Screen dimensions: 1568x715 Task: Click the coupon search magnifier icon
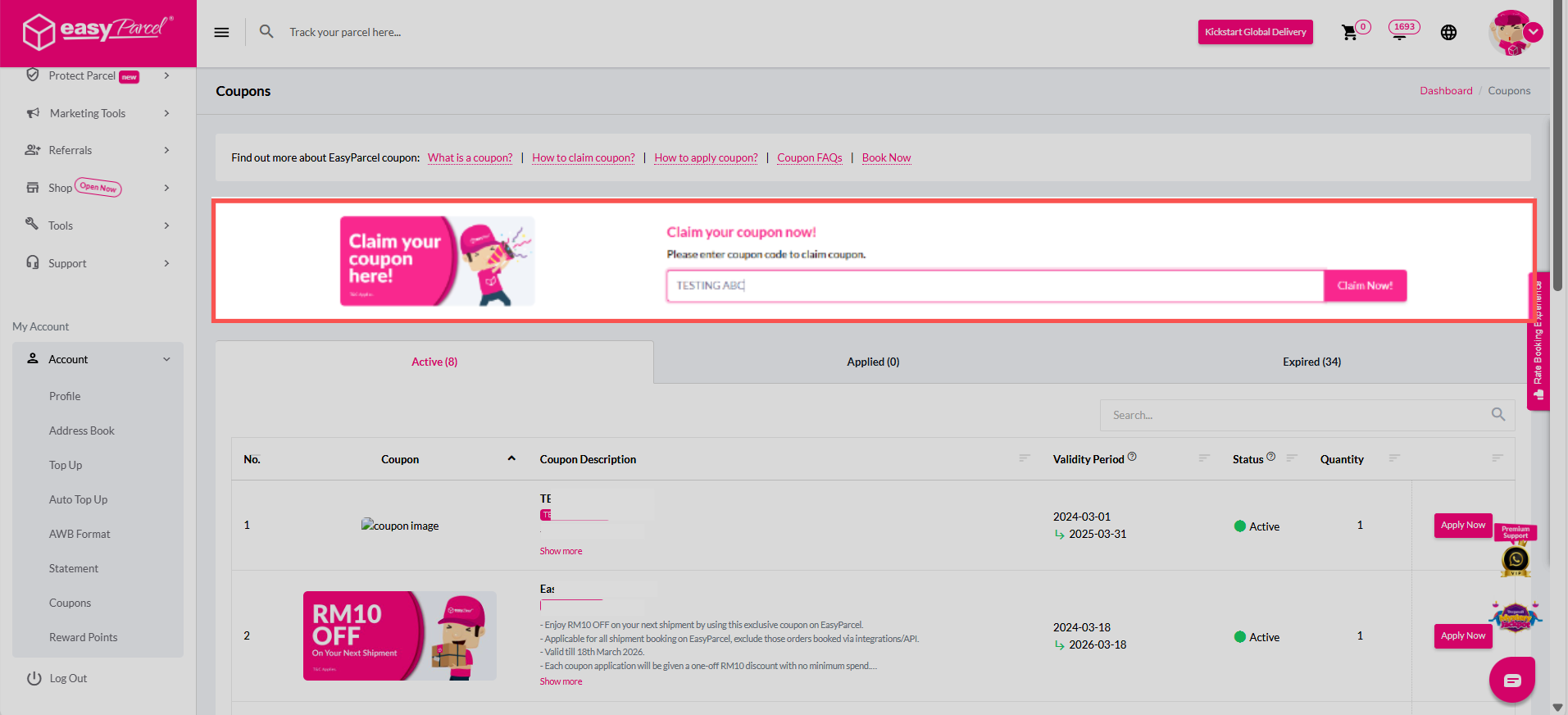(x=1498, y=414)
